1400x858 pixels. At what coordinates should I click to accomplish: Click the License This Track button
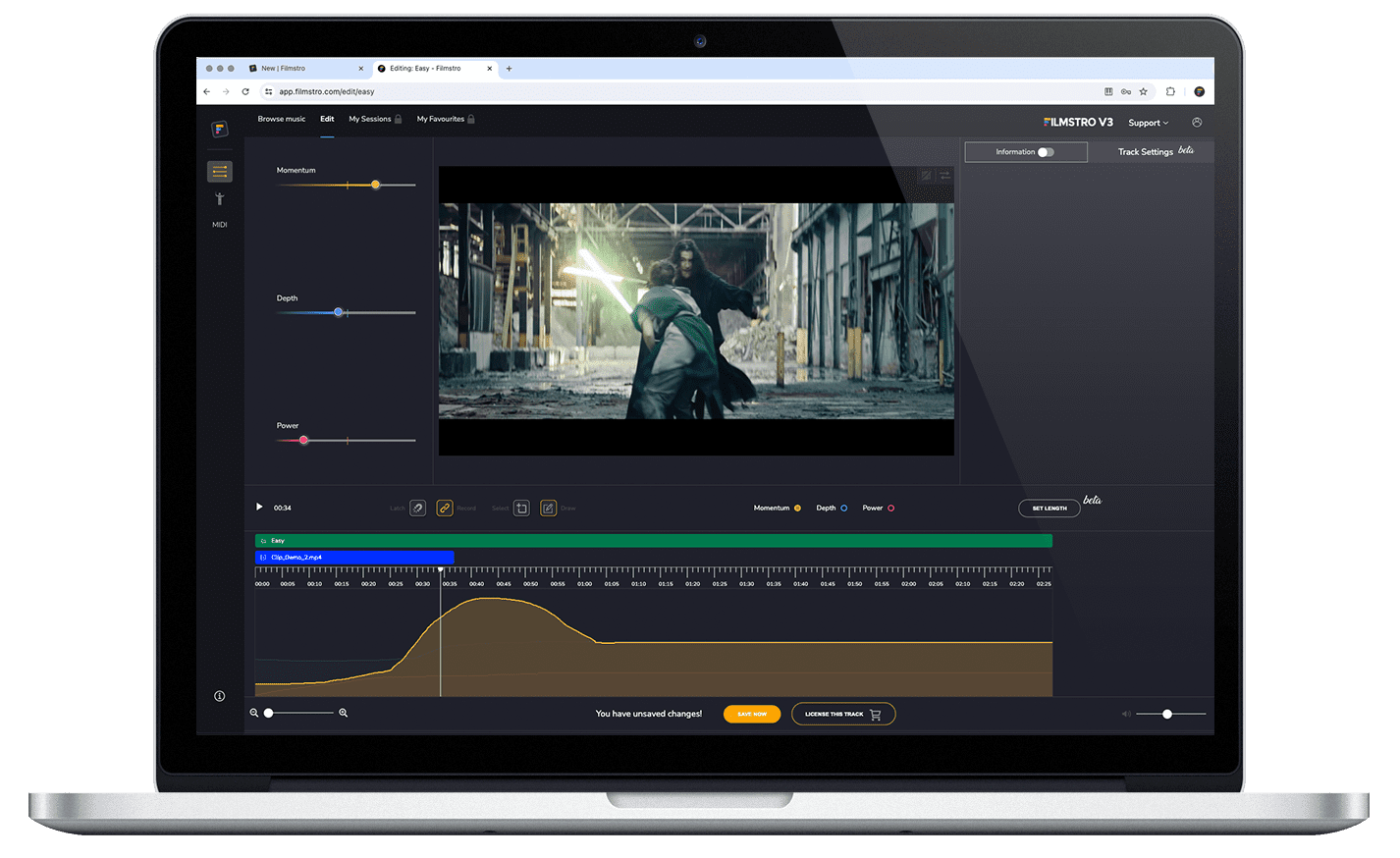pyautogui.click(x=842, y=714)
